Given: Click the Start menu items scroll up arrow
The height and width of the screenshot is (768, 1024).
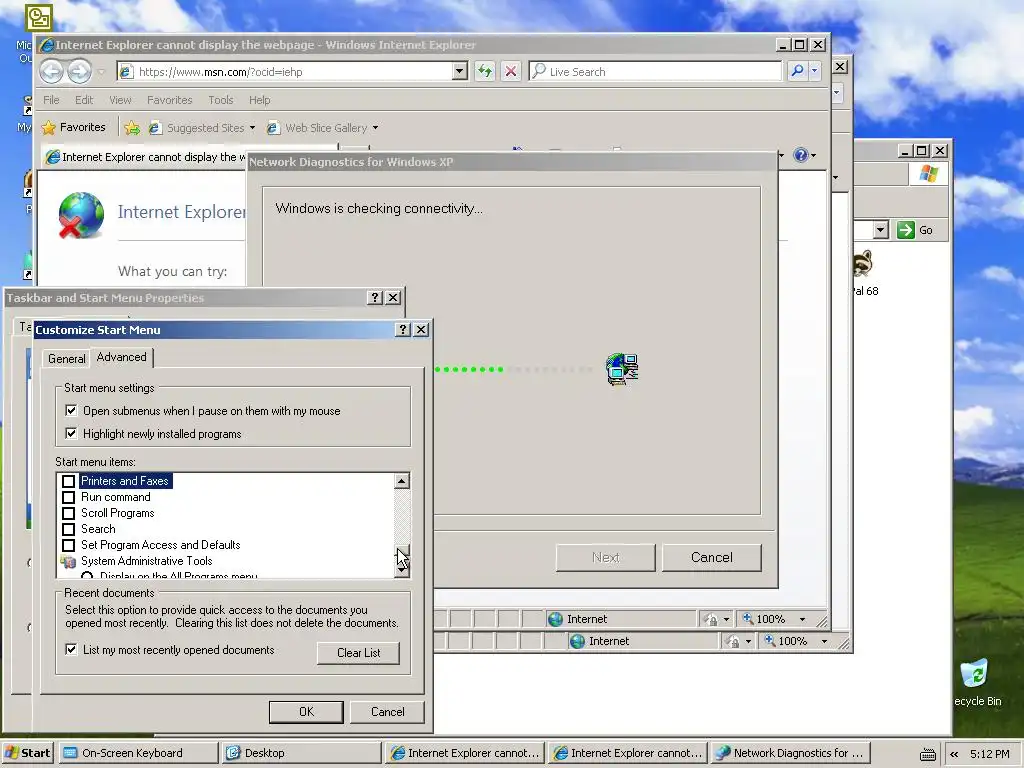Looking at the screenshot, I should [x=402, y=481].
